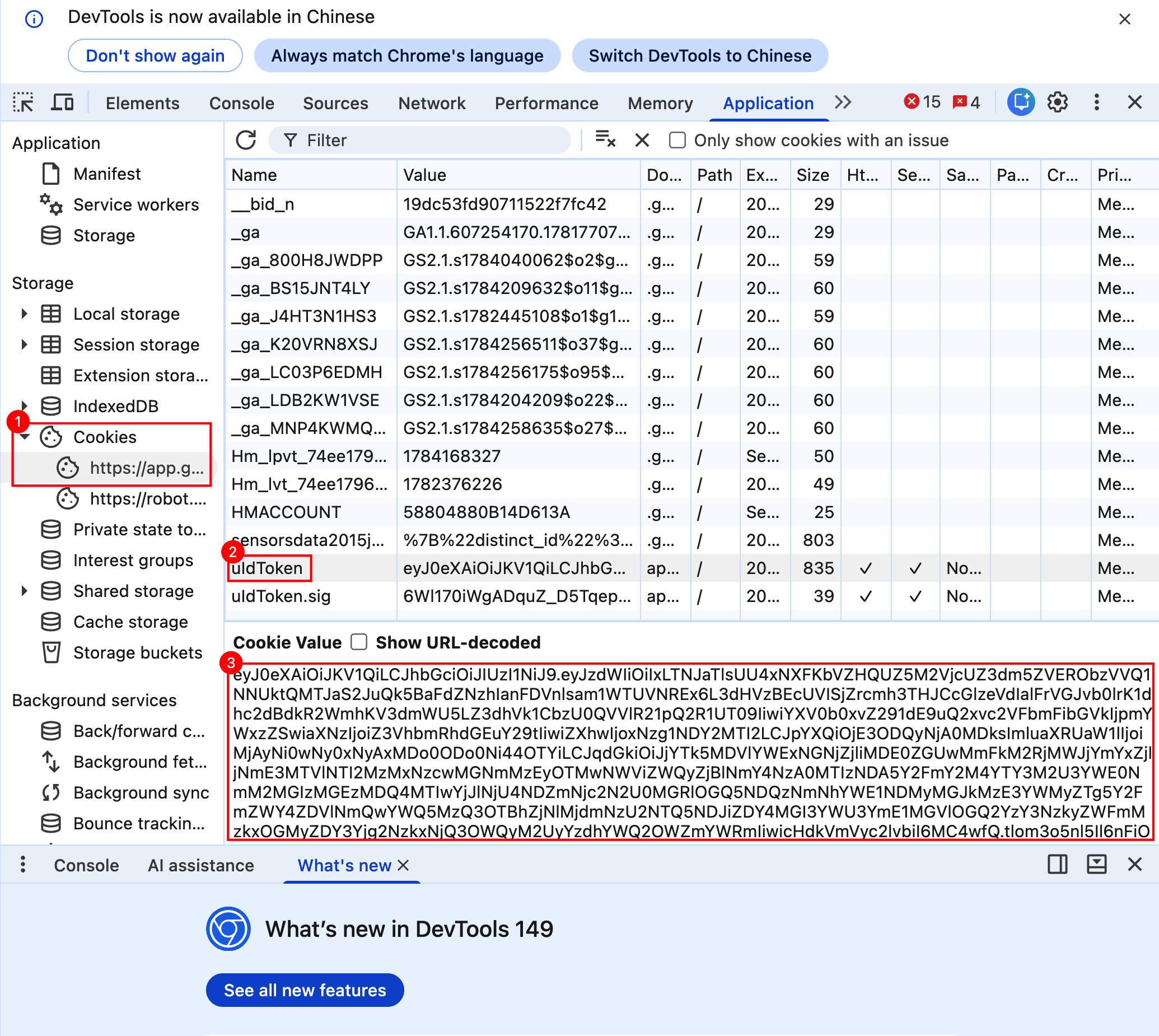Close the What's new drawer tab
1159x1036 pixels.
[403, 865]
